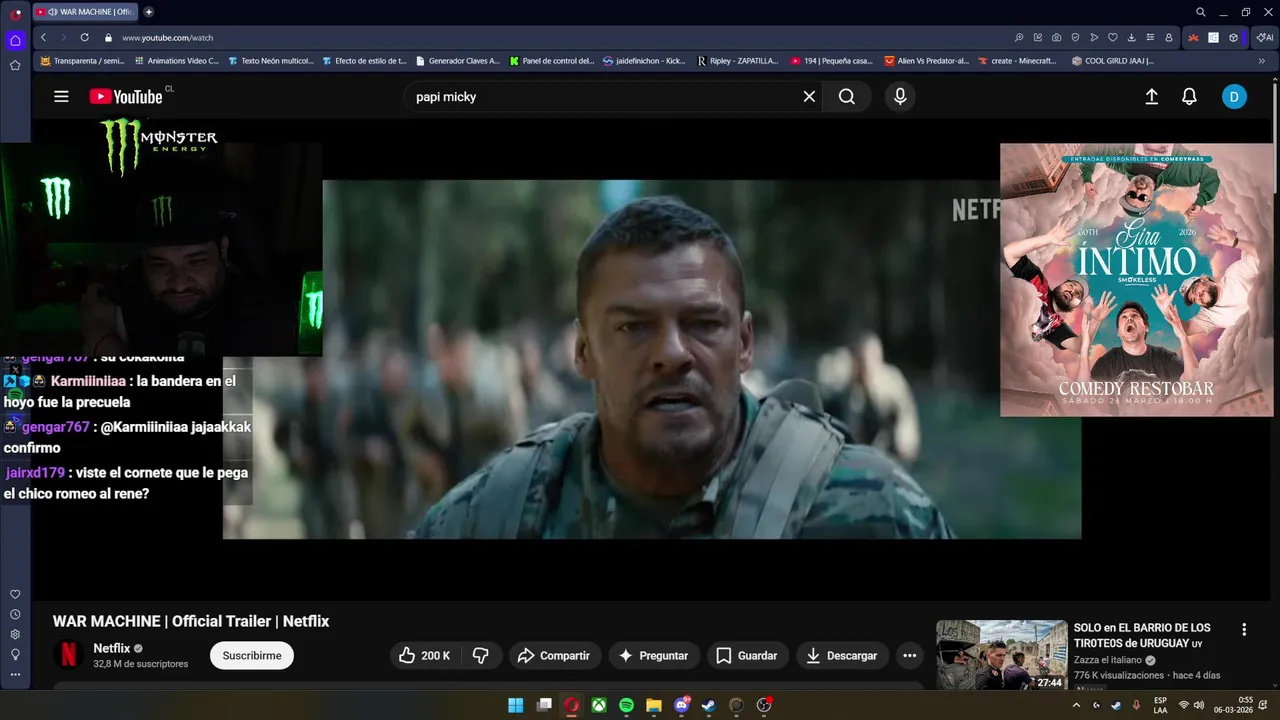Open the new tab plus button
Viewport: 1280px width, 720px height.
149,12
